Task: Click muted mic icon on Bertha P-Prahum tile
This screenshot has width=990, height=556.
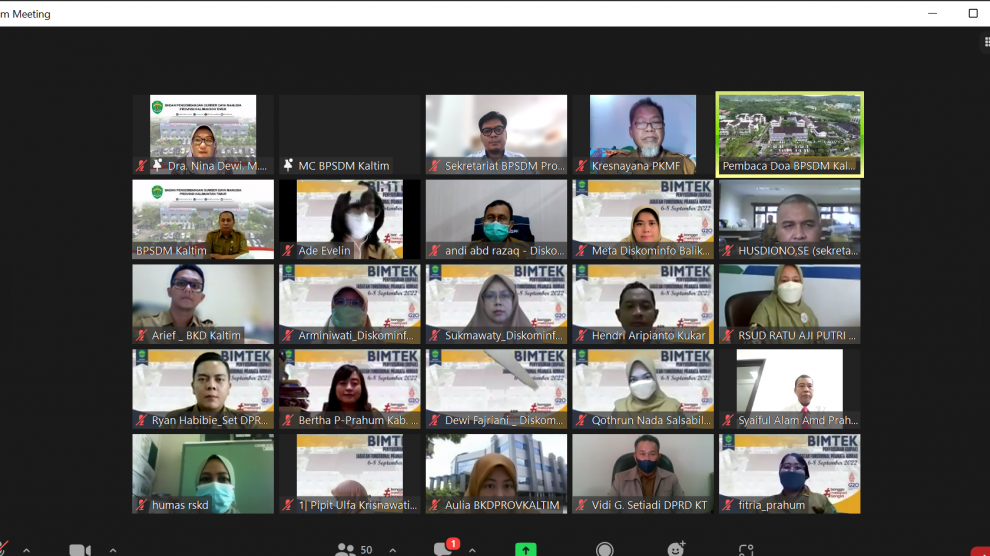Action: coord(288,420)
